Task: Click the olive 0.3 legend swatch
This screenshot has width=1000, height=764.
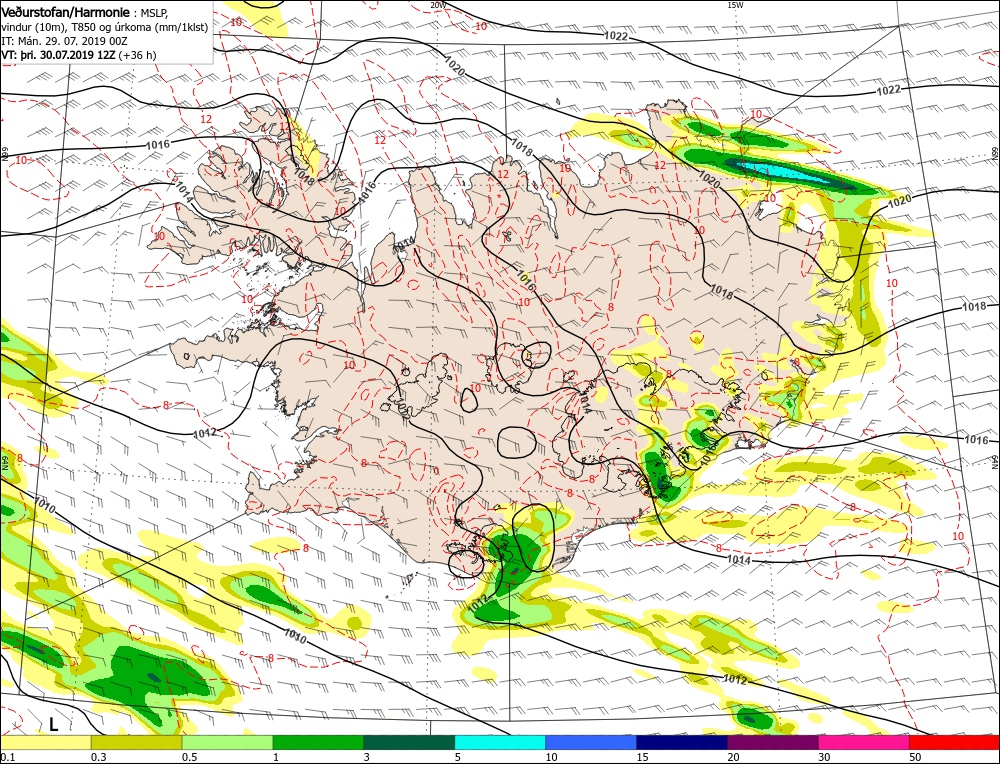Action: 136,742
